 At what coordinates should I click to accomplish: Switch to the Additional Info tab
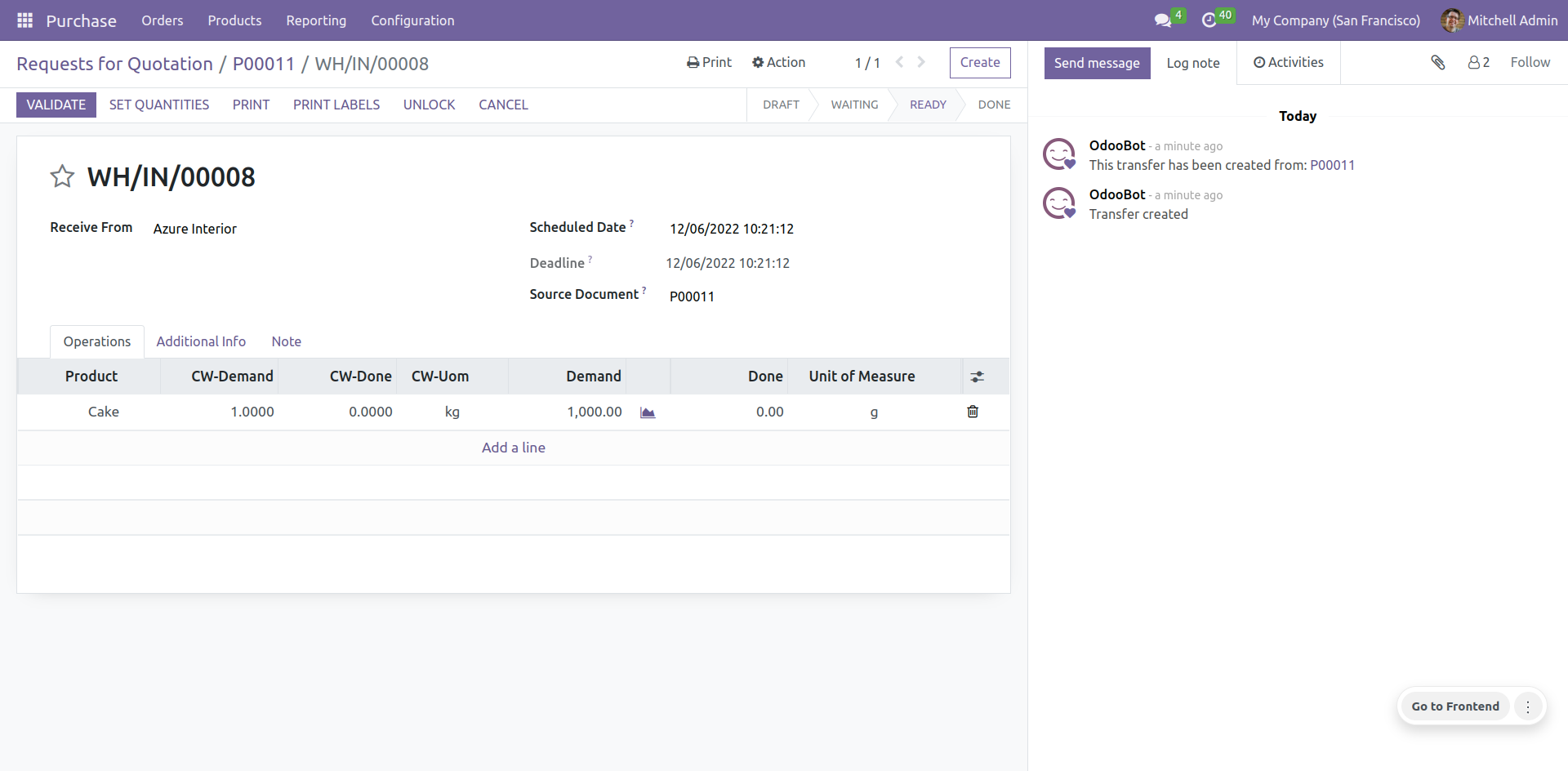pyautogui.click(x=201, y=341)
